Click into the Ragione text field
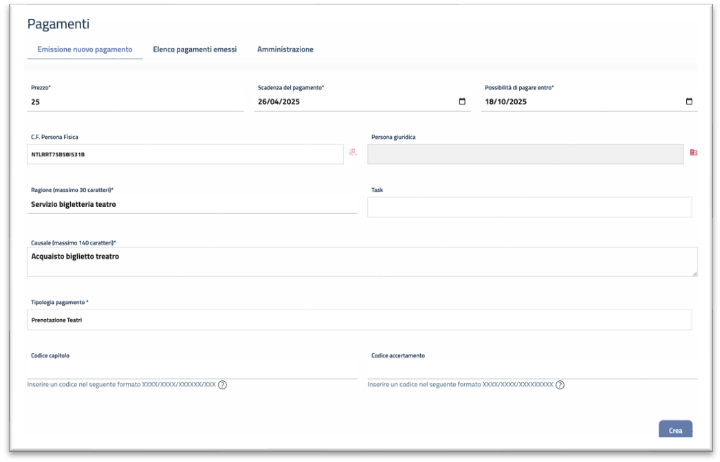Viewport: 720px width, 462px height. tap(192, 204)
